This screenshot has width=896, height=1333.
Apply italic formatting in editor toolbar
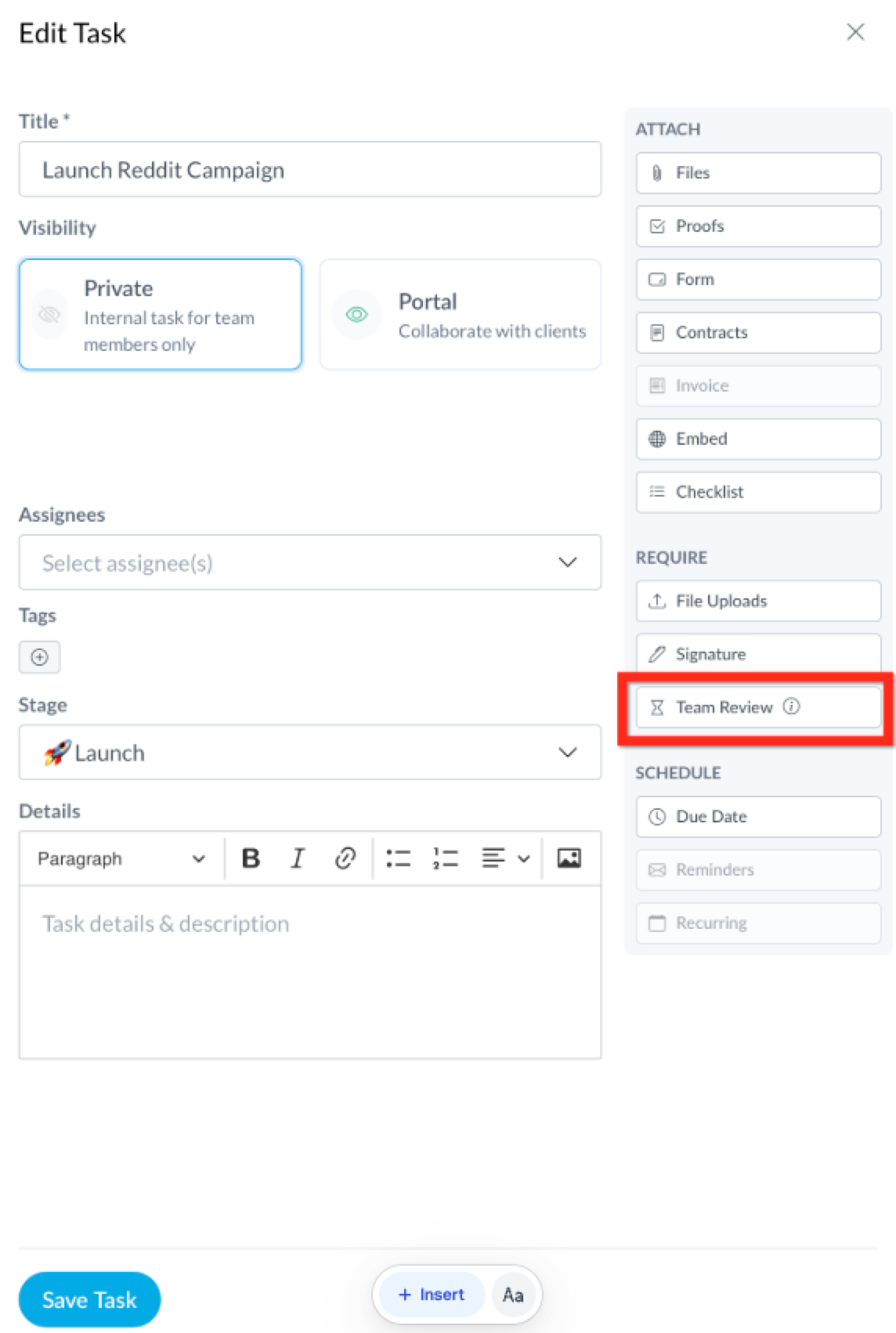pos(298,858)
